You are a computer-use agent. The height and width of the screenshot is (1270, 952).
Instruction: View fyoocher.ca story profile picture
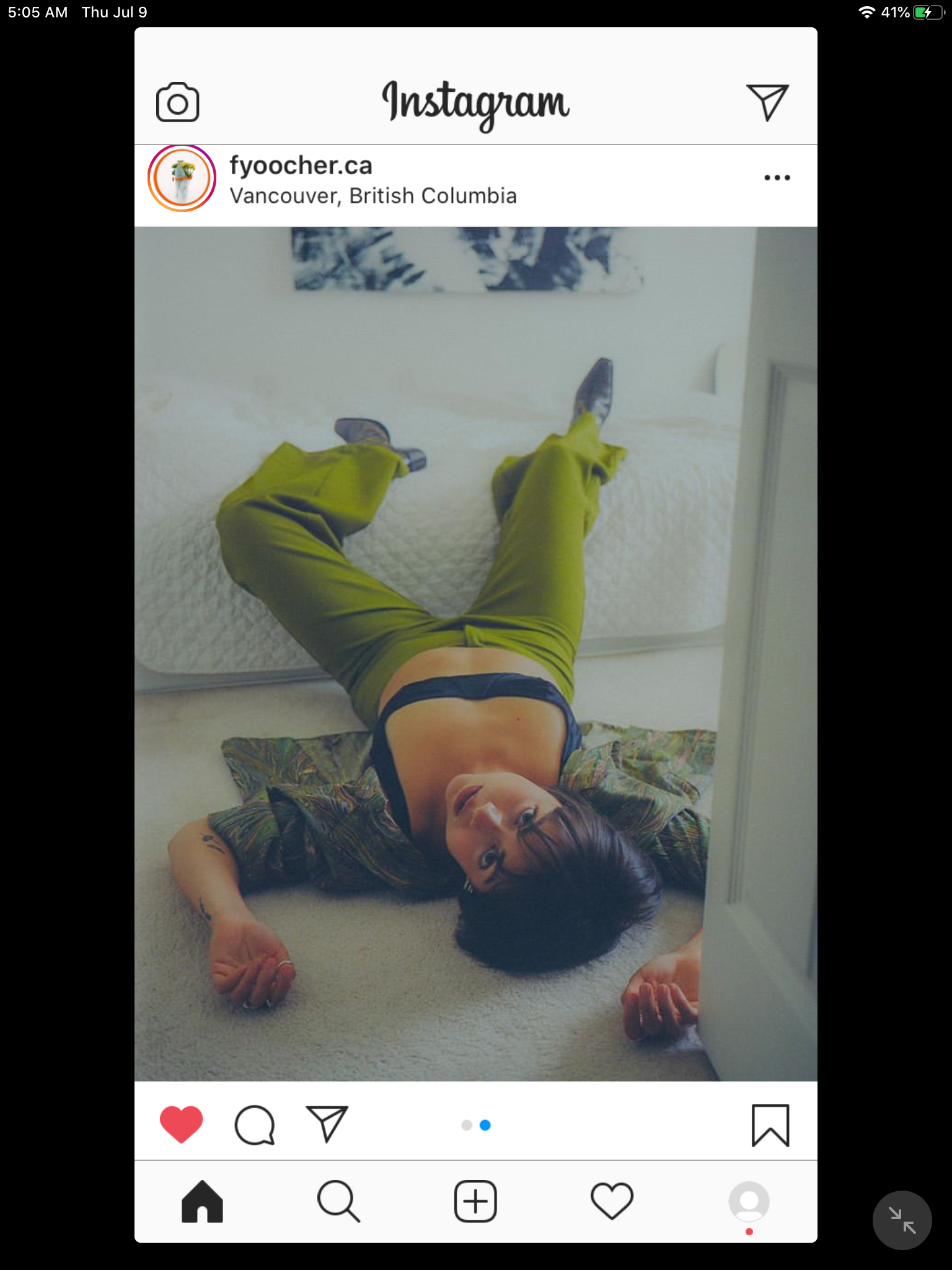182,178
